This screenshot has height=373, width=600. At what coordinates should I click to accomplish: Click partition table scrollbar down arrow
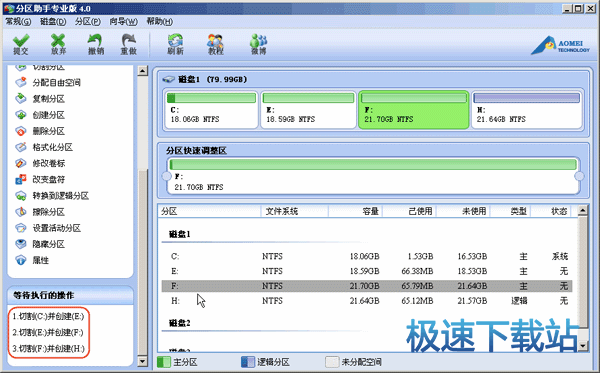583,346
